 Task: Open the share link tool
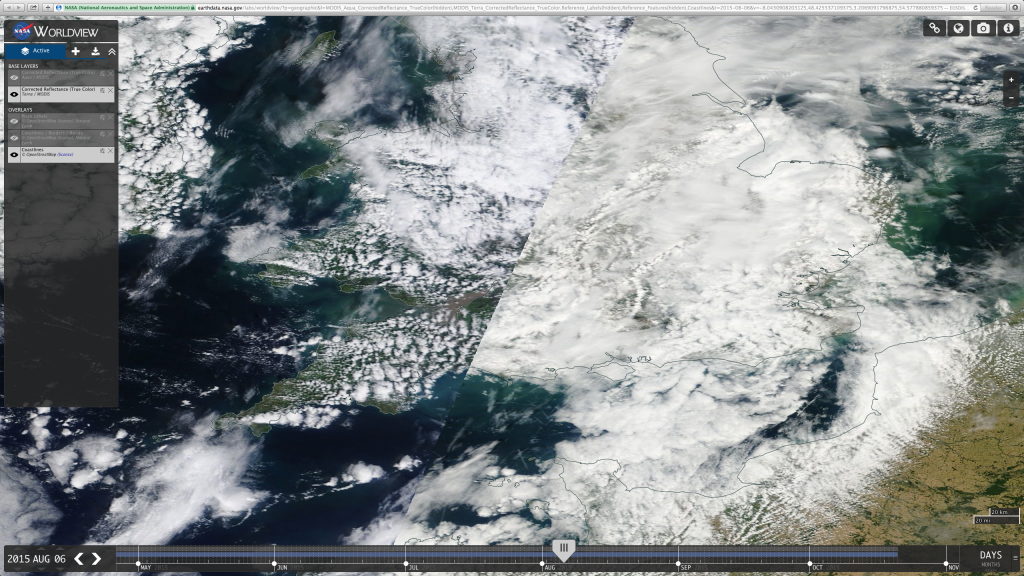tap(935, 28)
